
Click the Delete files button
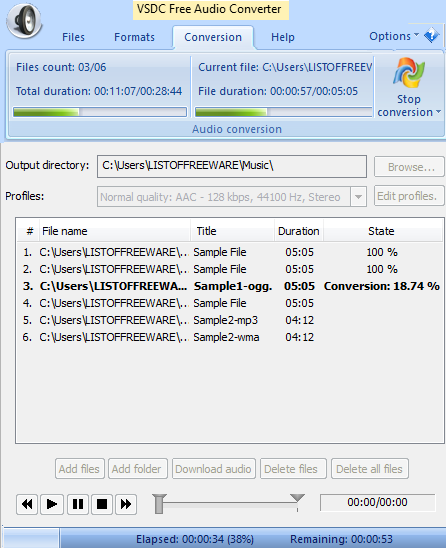(293, 469)
